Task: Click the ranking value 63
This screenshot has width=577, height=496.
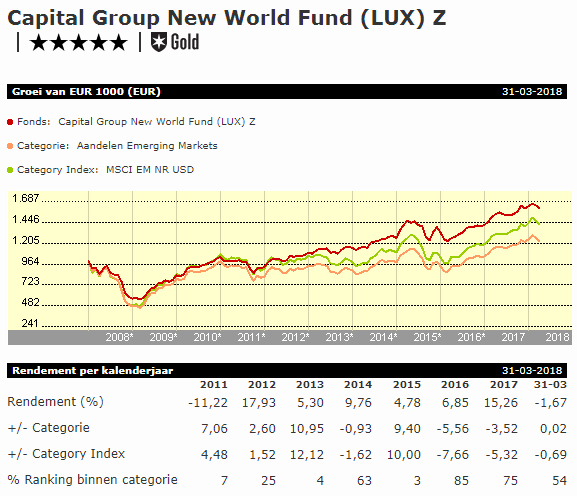Action: click(364, 481)
